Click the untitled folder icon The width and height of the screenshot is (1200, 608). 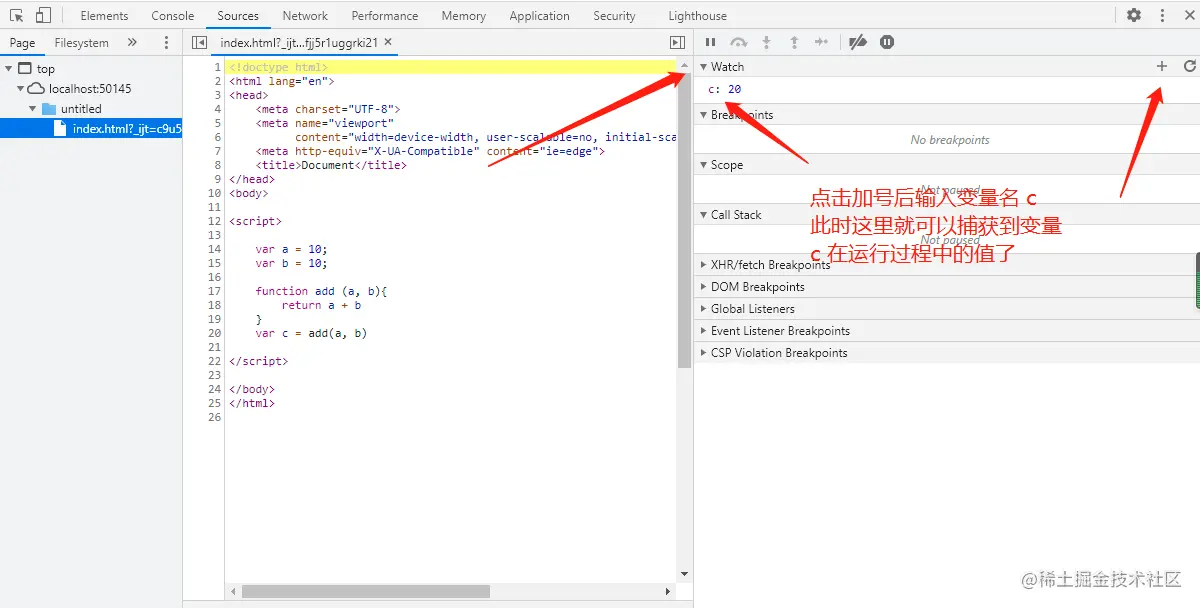coord(49,109)
